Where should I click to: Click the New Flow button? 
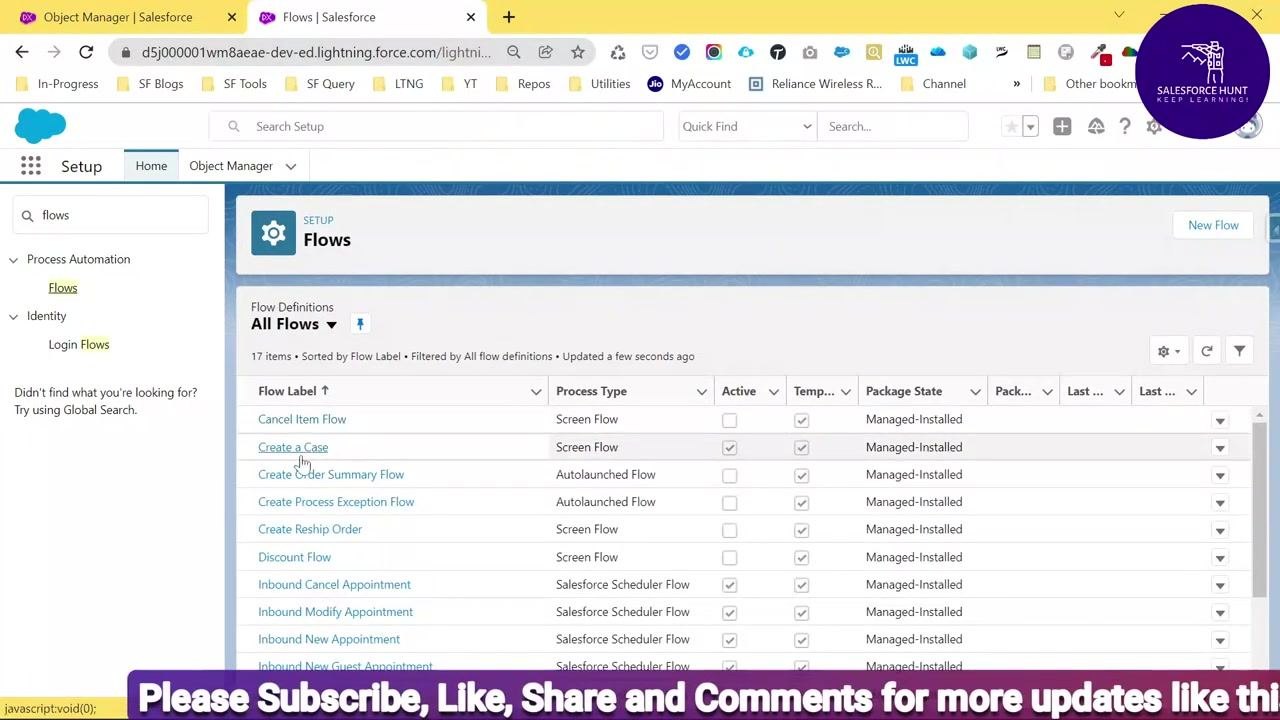1213,225
